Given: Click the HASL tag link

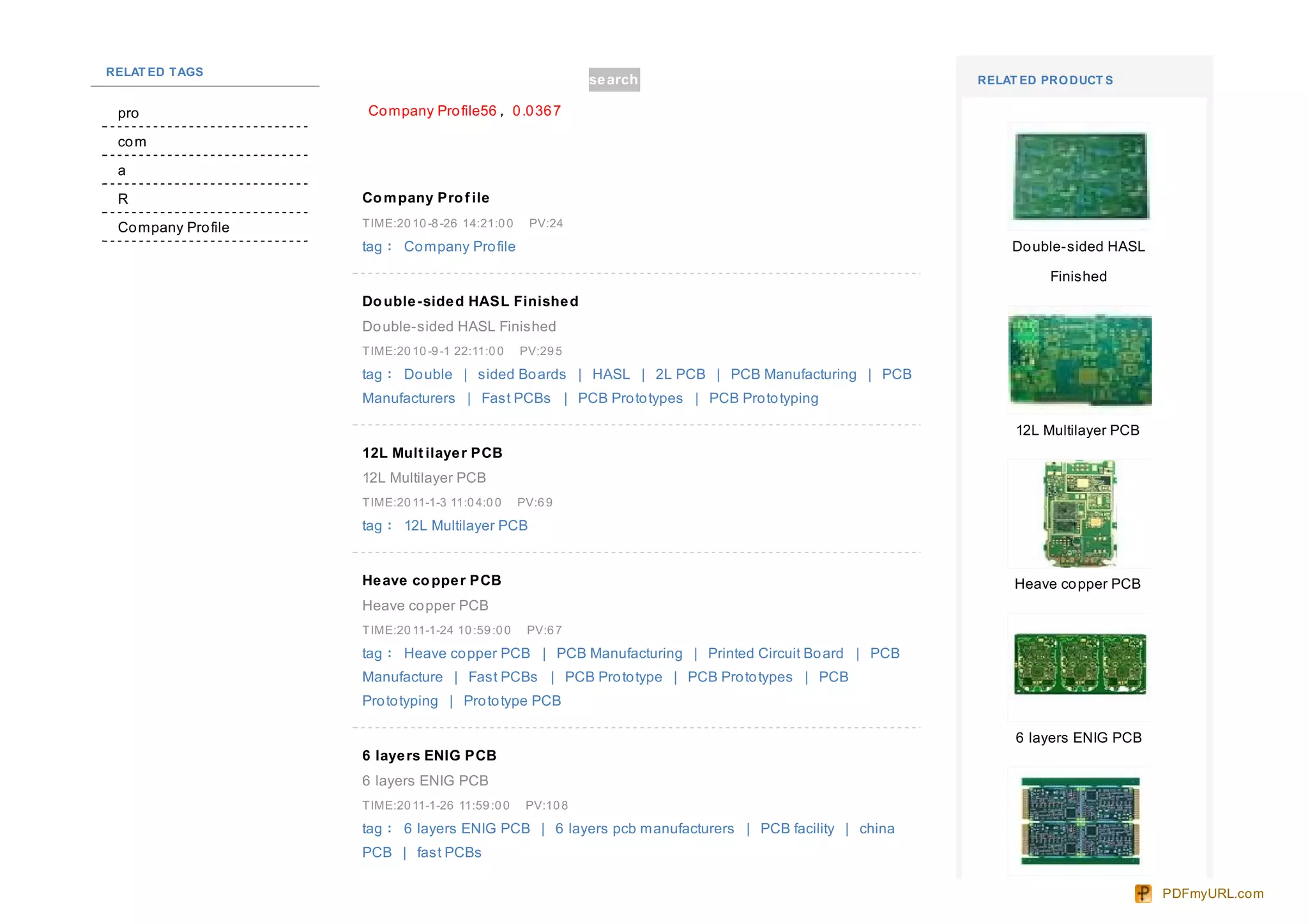Looking at the screenshot, I should (611, 374).
